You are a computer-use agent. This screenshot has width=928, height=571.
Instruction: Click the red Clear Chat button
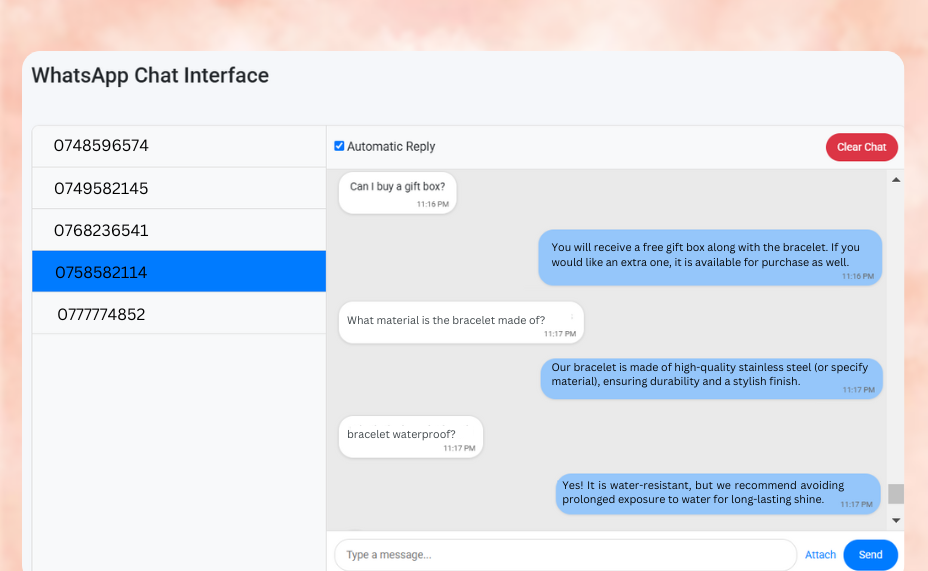861,147
